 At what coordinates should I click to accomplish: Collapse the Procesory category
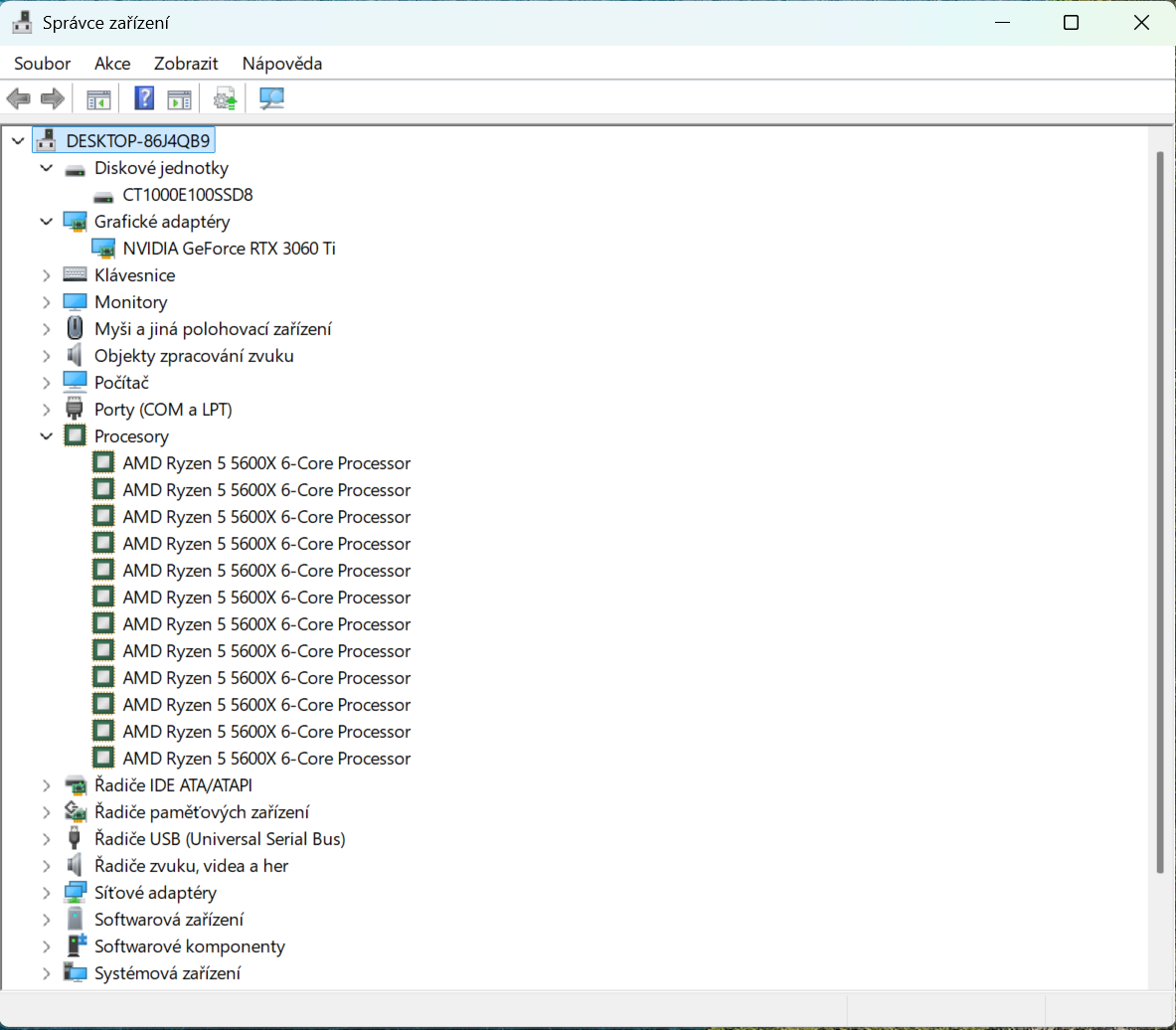pyautogui.click(x=47, y=436)
